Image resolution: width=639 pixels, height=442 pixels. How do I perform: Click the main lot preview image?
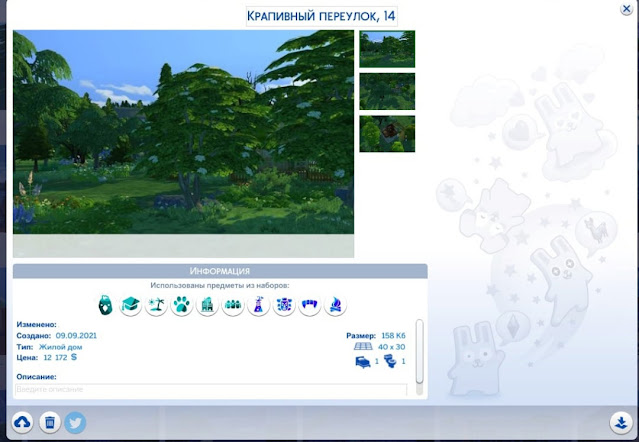(x=183, y=132)
